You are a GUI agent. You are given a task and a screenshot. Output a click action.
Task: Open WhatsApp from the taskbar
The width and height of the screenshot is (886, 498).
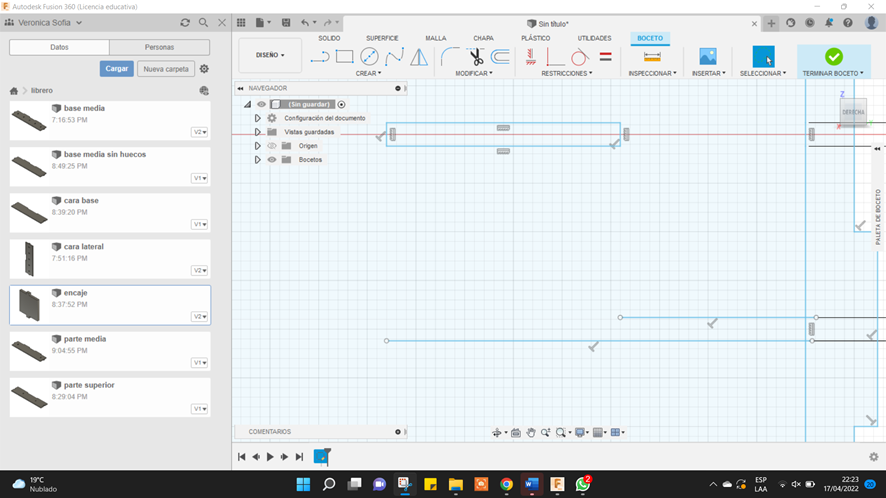(x=583, y=484)
